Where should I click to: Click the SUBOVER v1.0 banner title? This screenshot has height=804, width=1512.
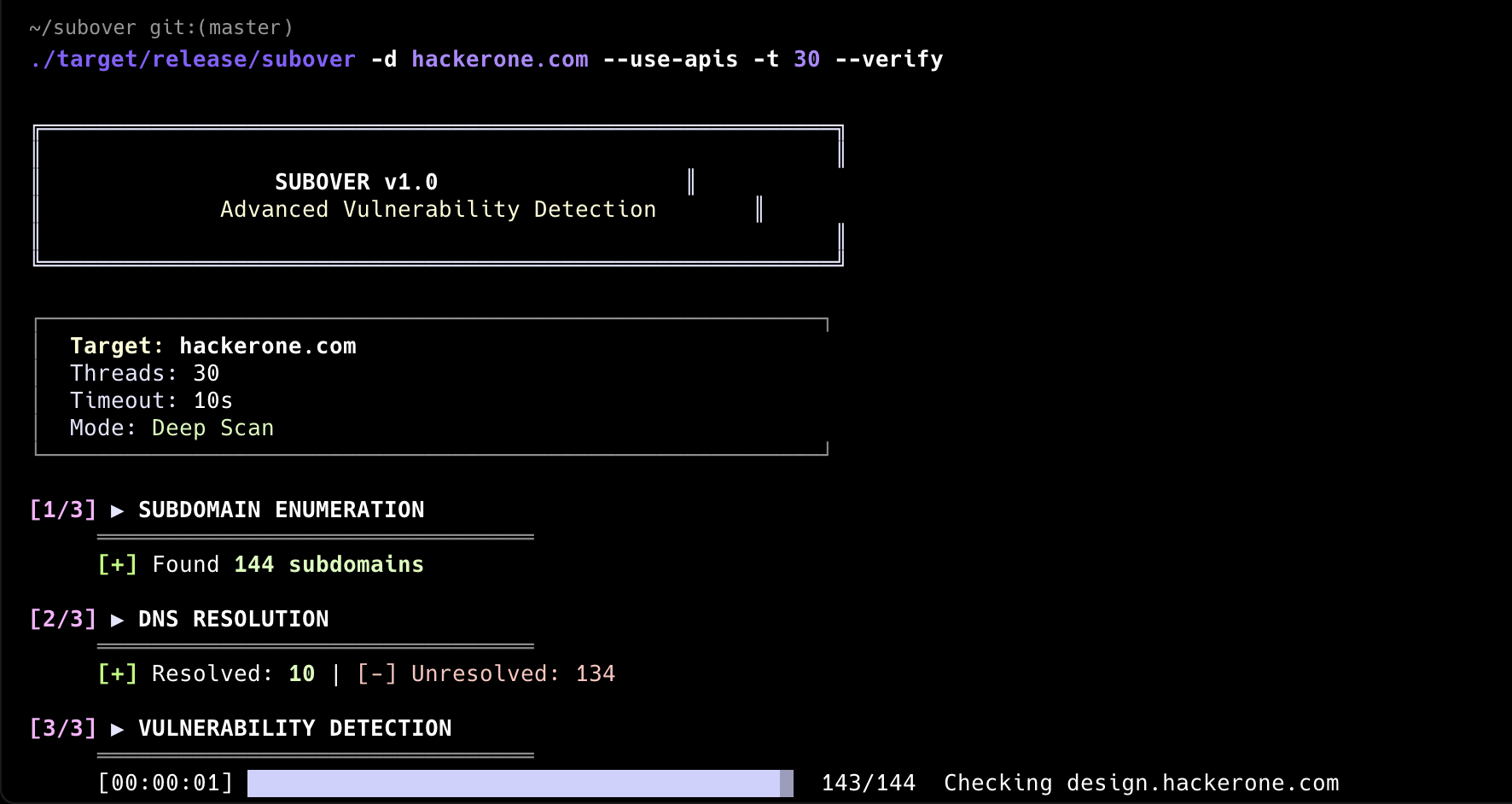(x=357, y=182)
